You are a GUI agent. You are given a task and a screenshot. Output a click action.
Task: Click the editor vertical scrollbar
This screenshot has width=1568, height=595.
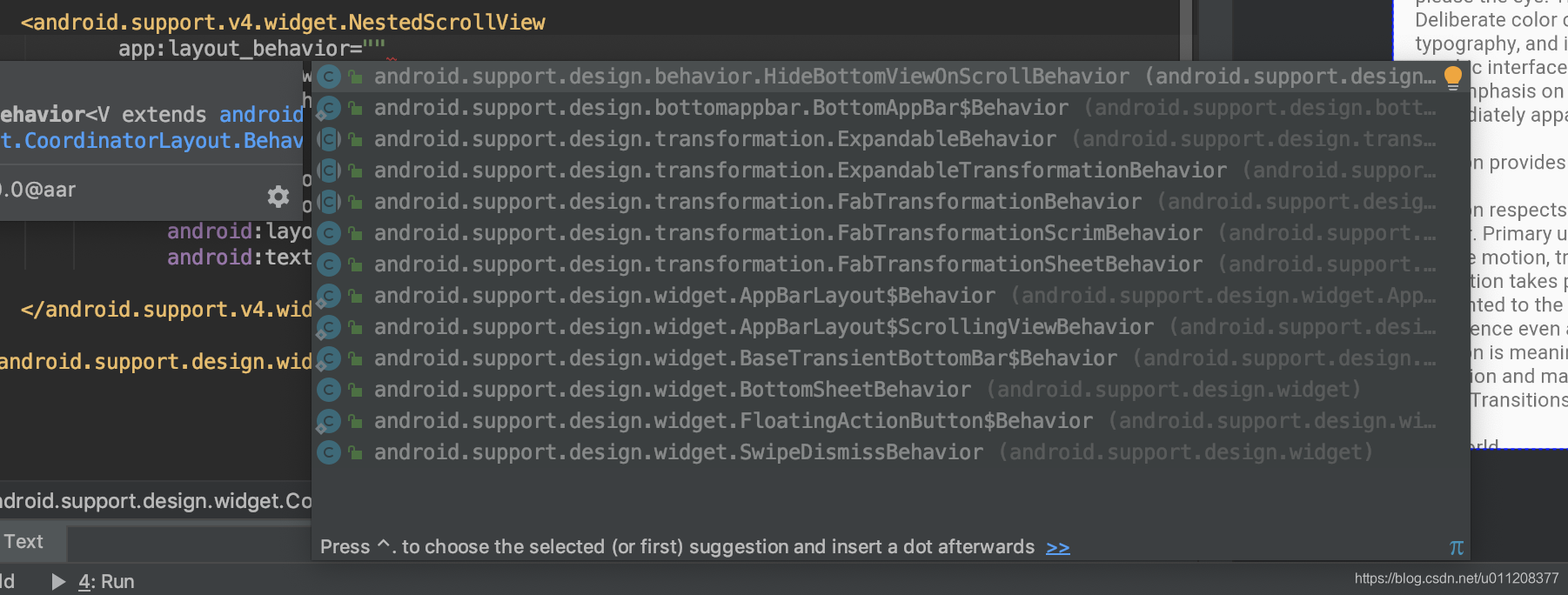(1186, 30)
